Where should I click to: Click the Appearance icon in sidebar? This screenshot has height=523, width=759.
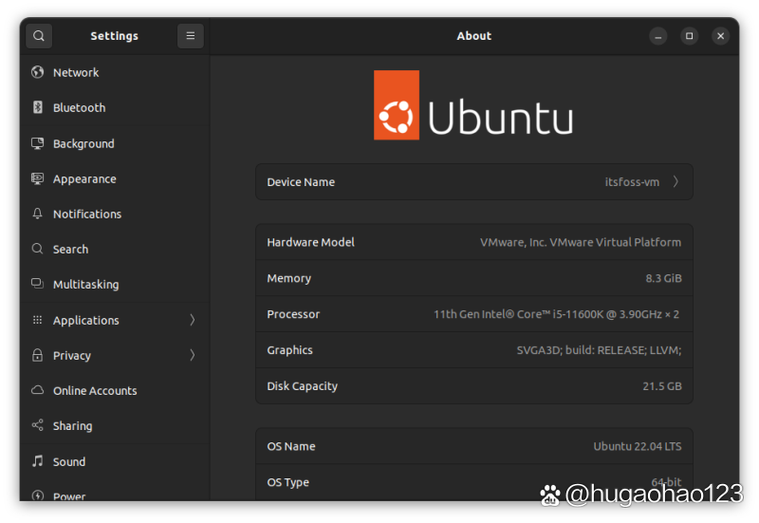coord(37,179)
